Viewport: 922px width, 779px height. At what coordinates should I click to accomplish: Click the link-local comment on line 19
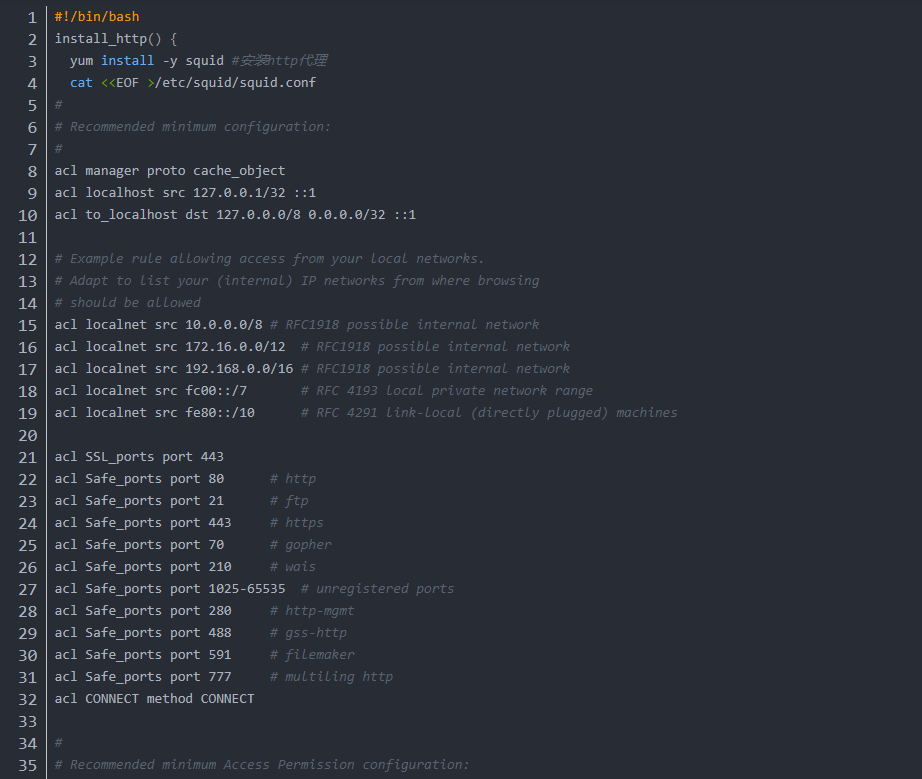[489, 413]
